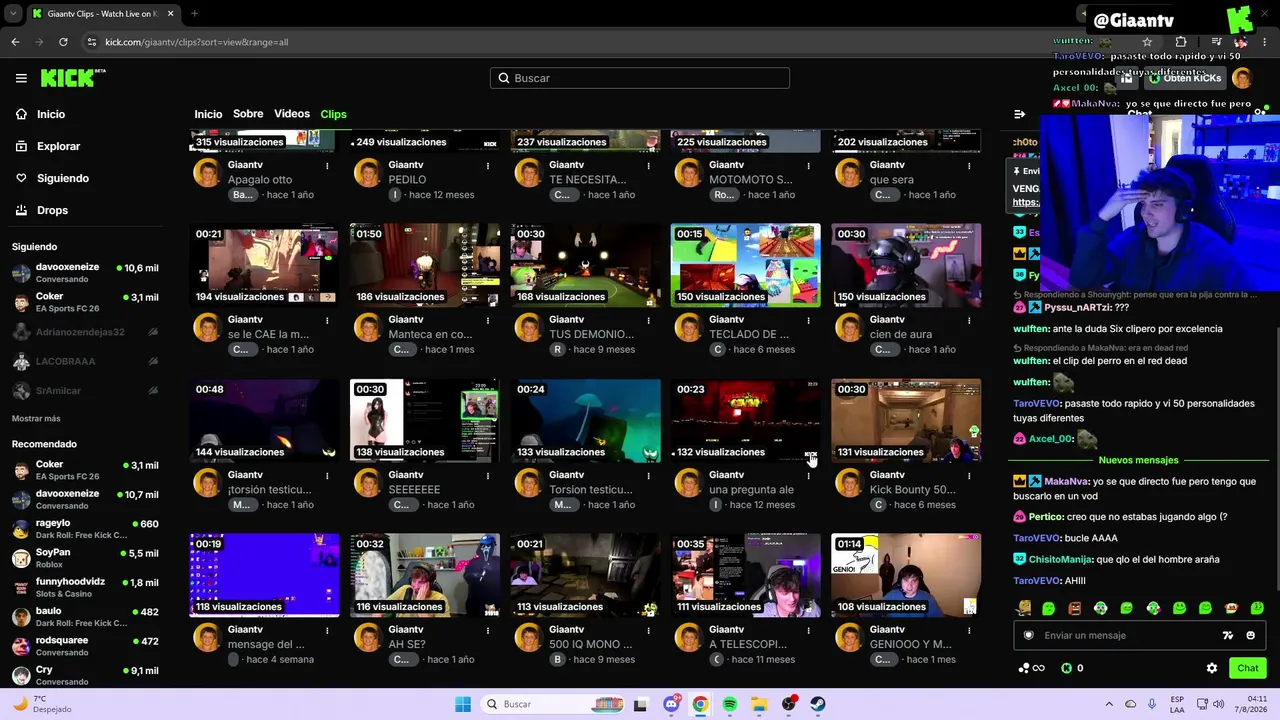Open the 7TV emote menu in chat
This screenshot has height=720, width=1280.
coord(1228,635)
